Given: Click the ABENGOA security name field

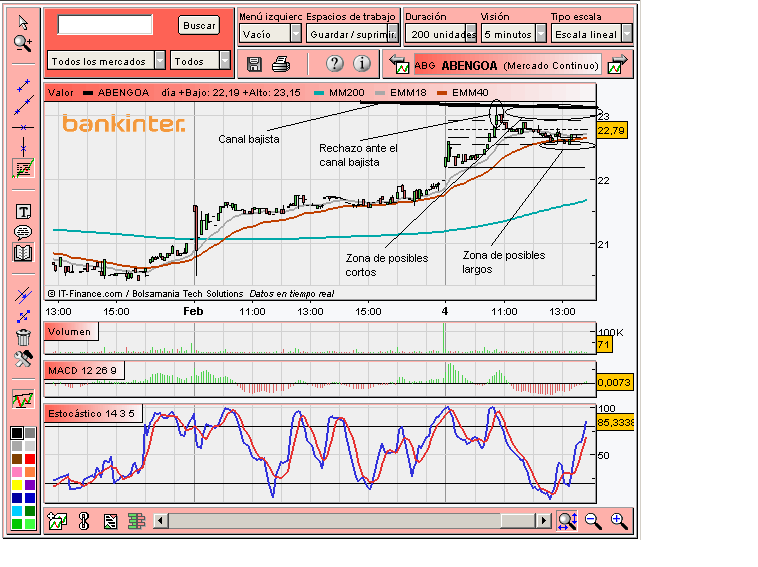Looking at the screenshot, I should pyautogui.click(x=508, y=65).
